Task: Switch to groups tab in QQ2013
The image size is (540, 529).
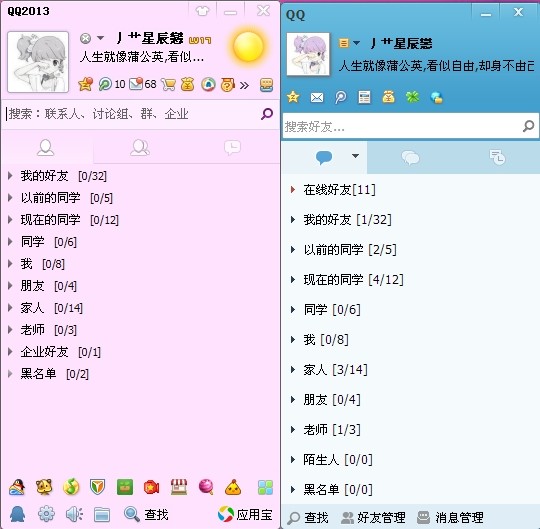Action: click(140, 148)
